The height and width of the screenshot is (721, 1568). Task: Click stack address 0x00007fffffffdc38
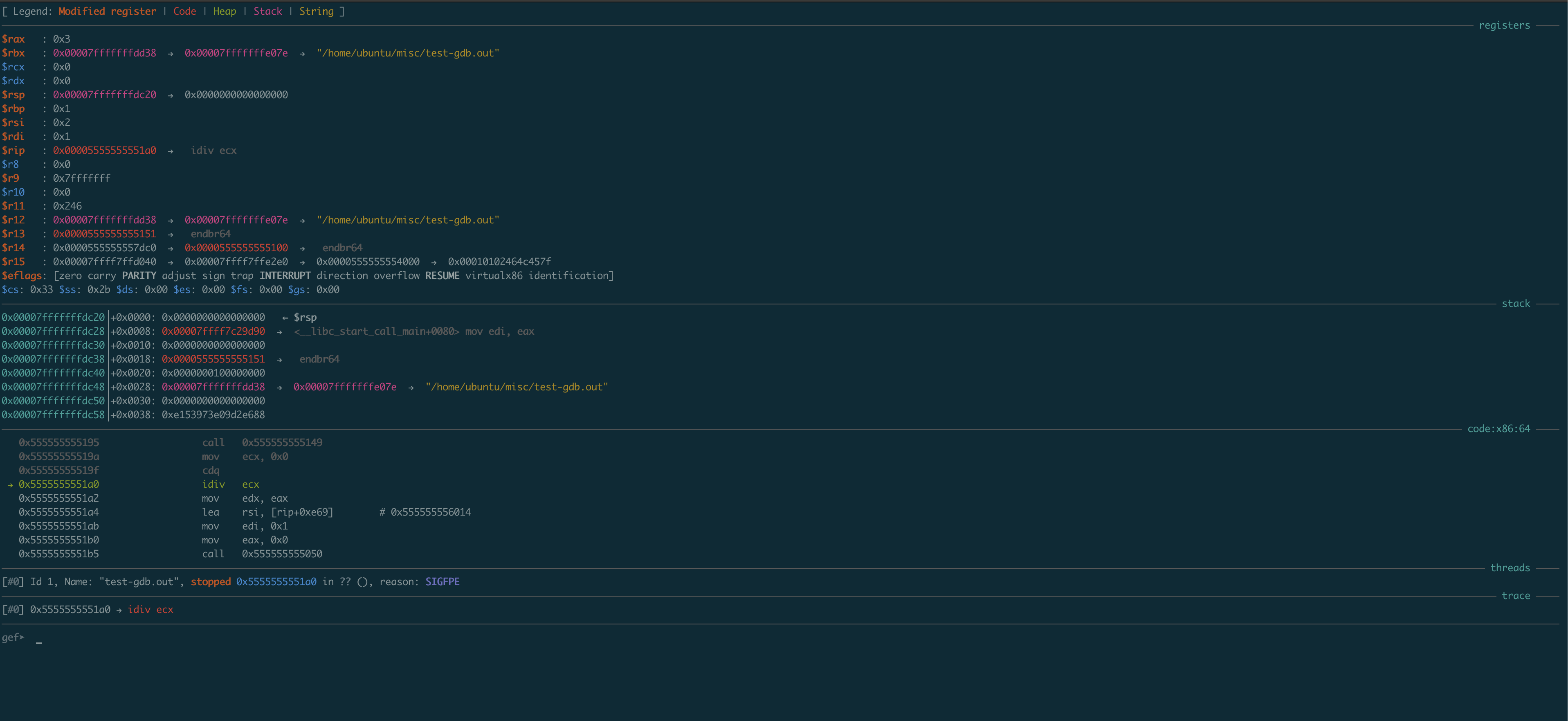[x=53, y=359]
